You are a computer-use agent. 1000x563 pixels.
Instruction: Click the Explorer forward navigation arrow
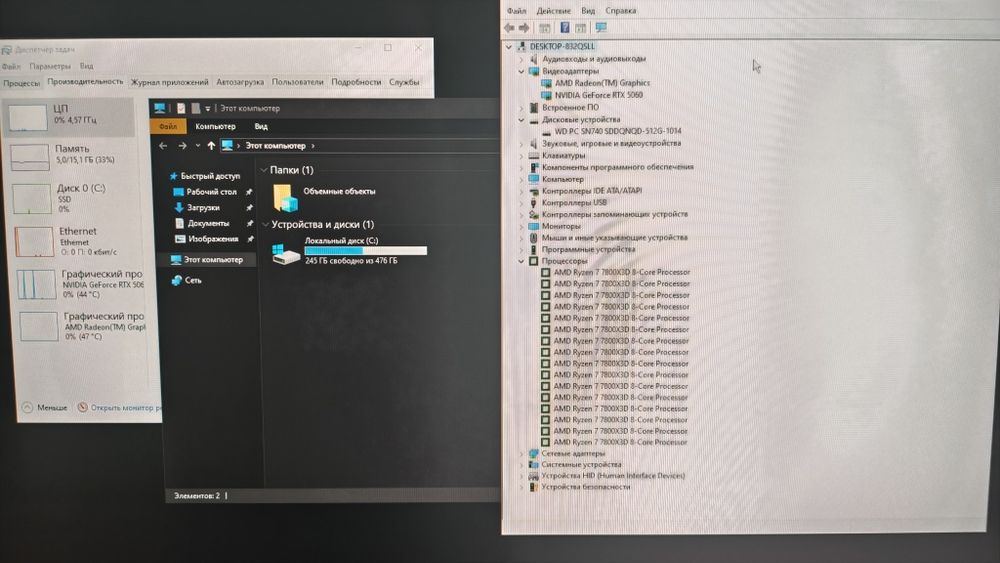(182, 146)
